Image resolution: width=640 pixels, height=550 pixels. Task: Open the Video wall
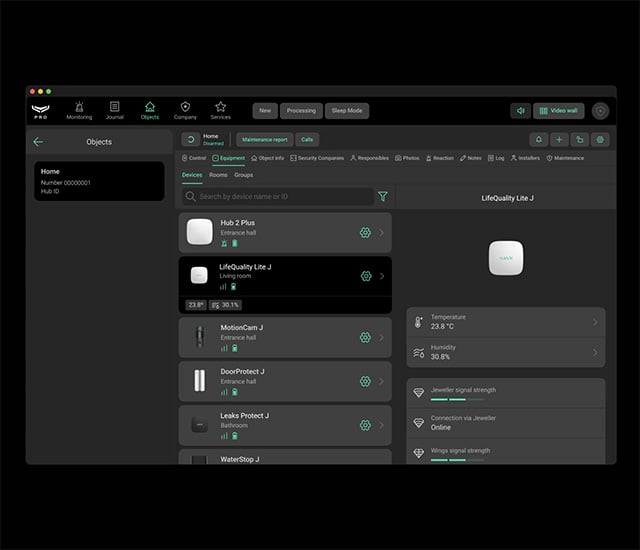tap(558, 111)
